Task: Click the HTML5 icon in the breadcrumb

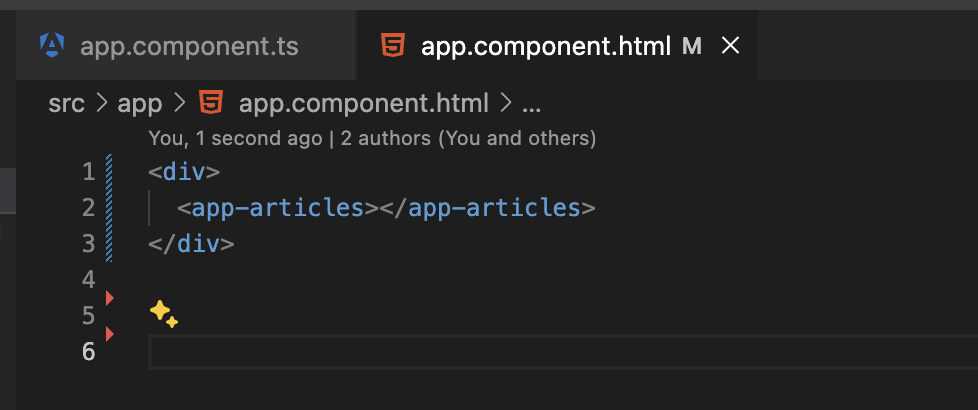Action: (x=211, y=102)
